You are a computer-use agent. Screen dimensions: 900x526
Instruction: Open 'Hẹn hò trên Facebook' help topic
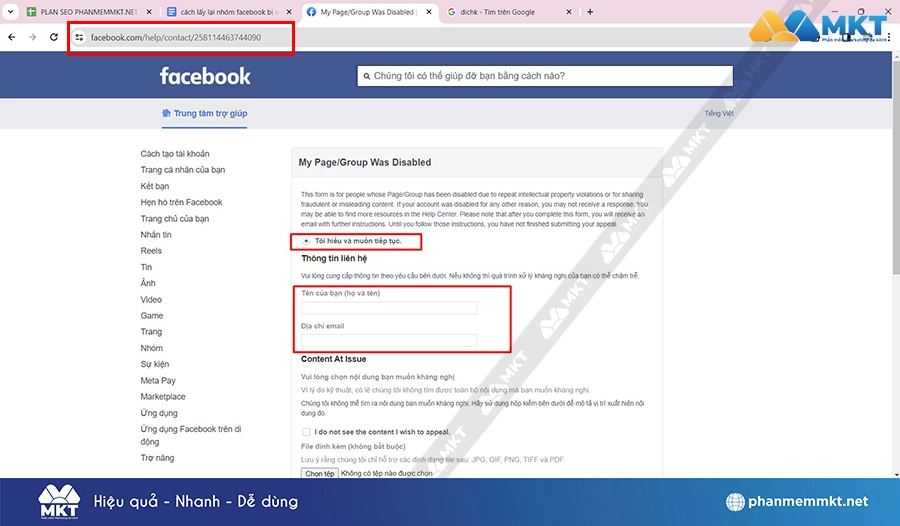point(181,202)
